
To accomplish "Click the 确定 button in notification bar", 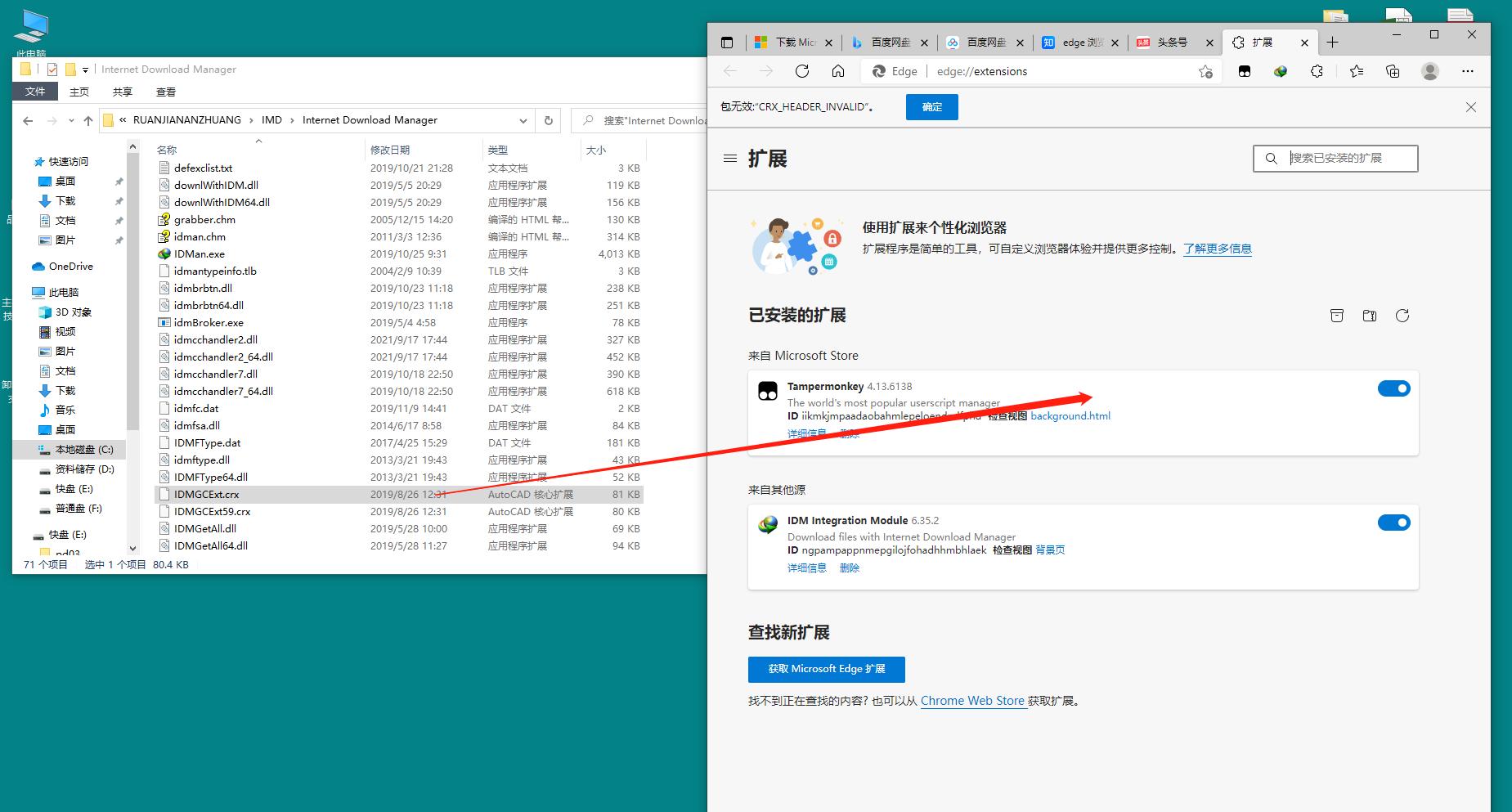I will (x=932, y=107).
